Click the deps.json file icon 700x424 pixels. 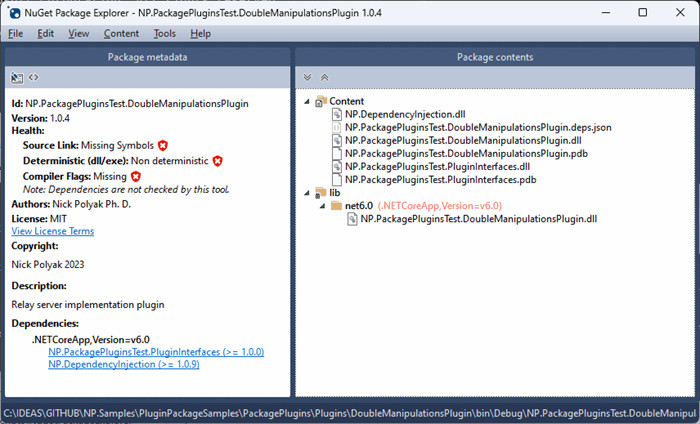coord(337,128)
